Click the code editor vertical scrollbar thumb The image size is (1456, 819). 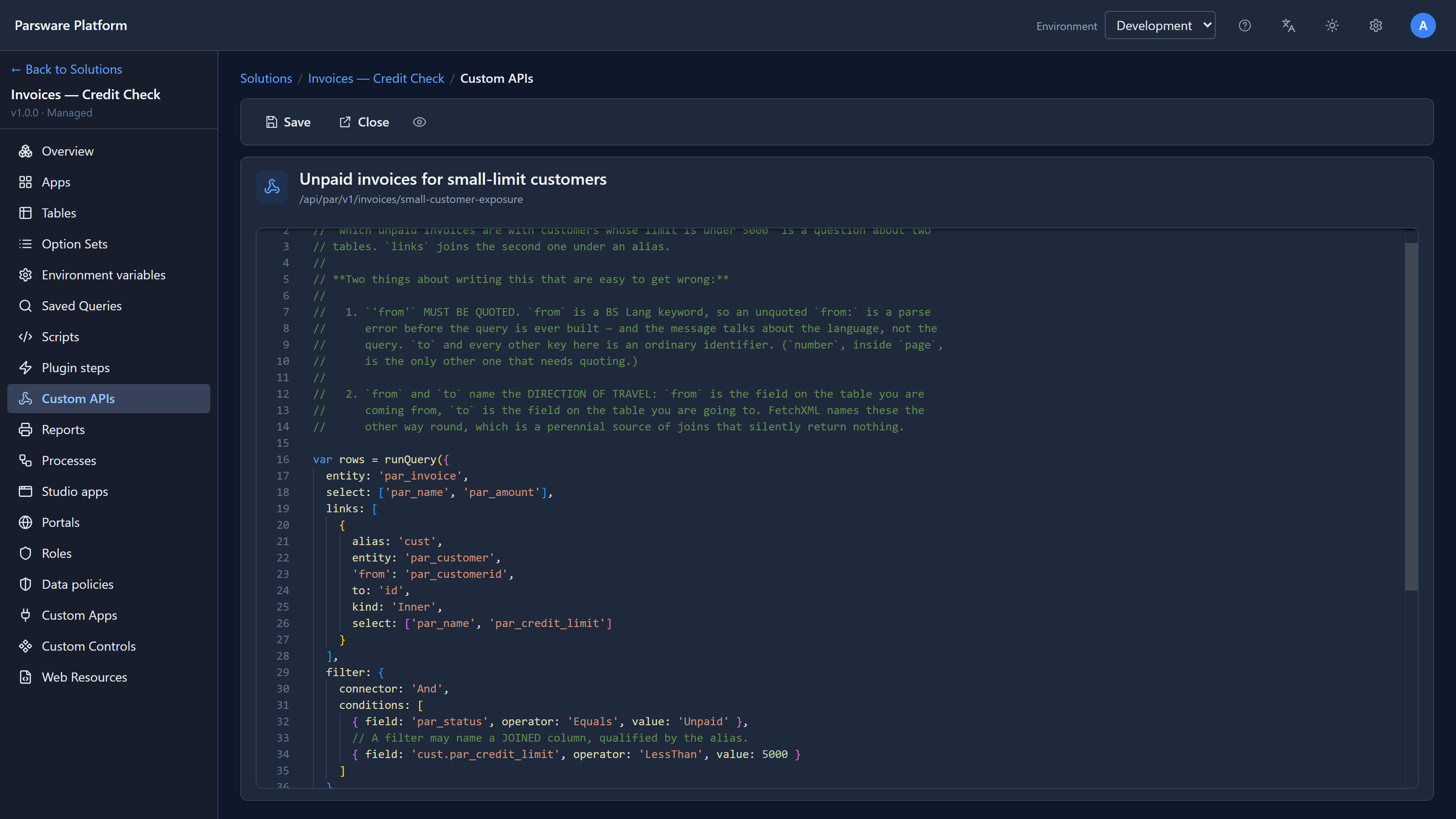click(x=1411, y=417)
